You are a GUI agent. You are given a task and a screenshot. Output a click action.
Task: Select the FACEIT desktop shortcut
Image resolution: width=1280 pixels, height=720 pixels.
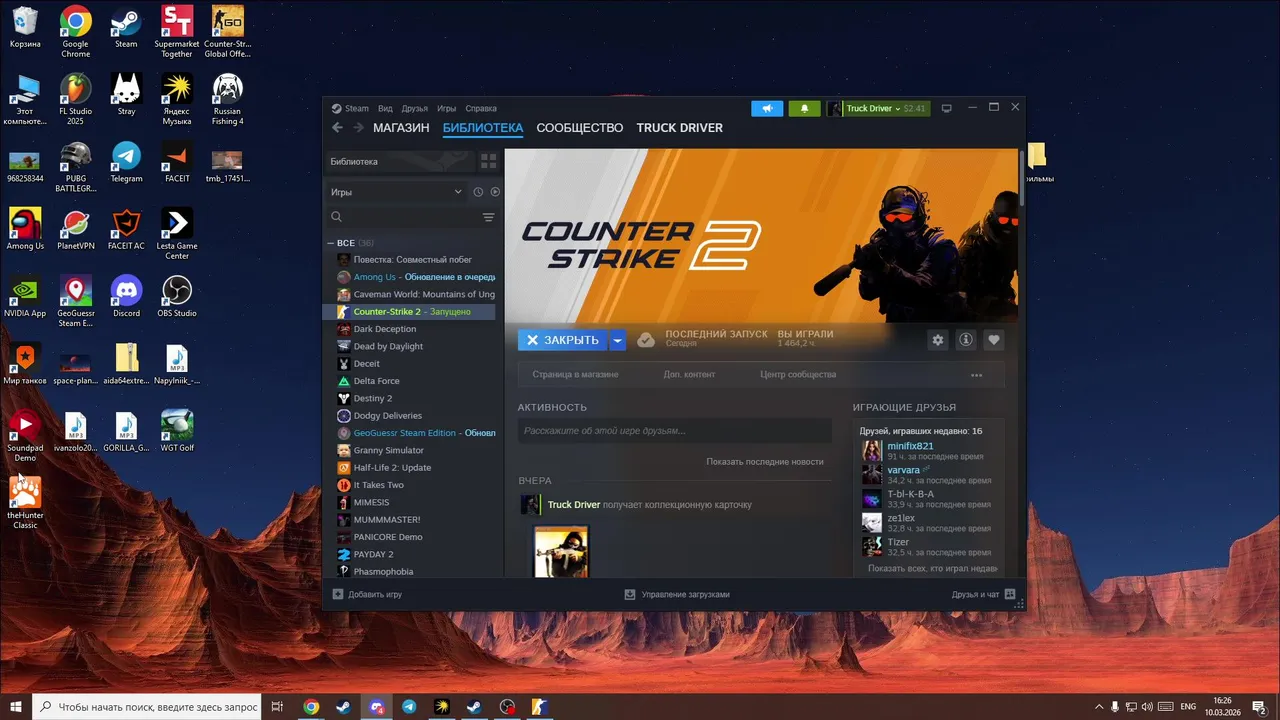pos(177,161)
